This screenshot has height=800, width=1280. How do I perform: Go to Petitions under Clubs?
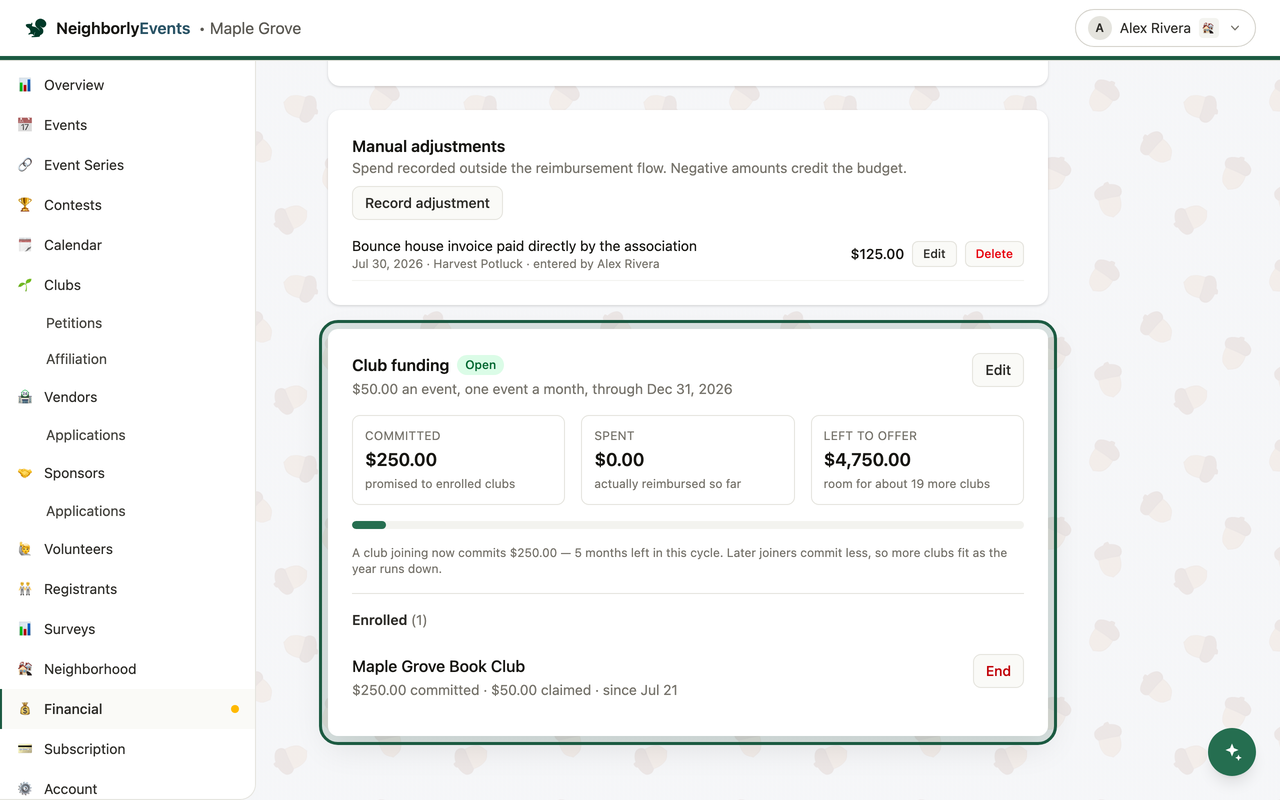pyautogui.click(x=74, y=323)
